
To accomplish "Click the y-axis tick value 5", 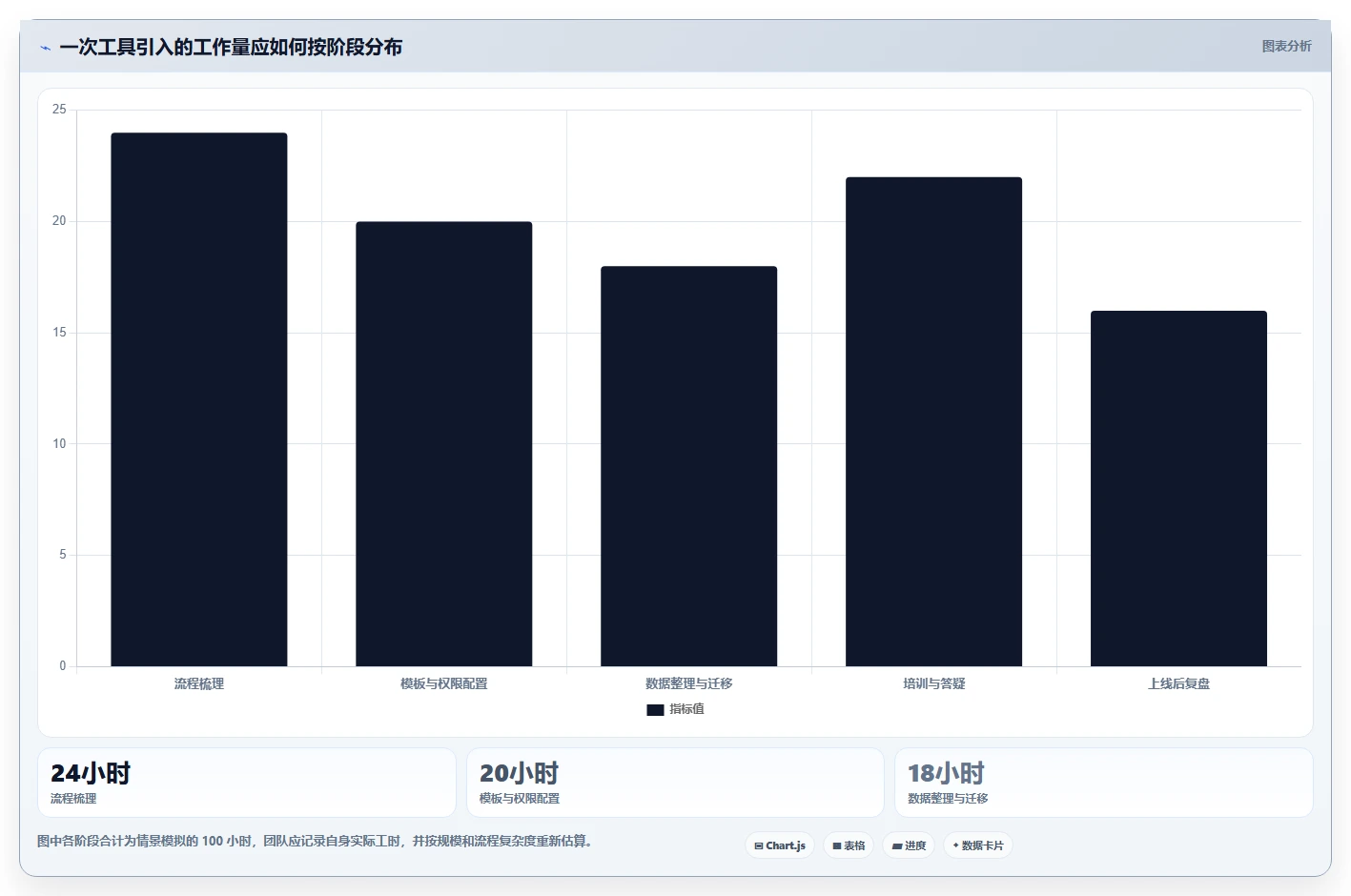I will (63, 555).
